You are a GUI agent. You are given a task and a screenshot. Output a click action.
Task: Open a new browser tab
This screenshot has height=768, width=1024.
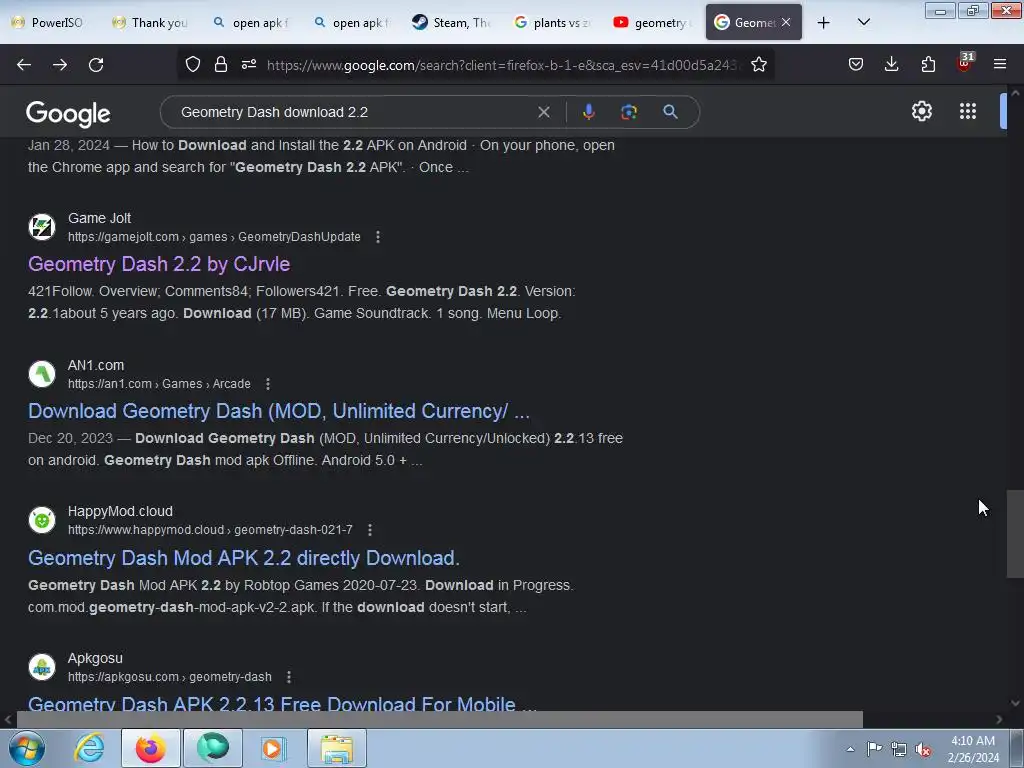tap(824, 23)
